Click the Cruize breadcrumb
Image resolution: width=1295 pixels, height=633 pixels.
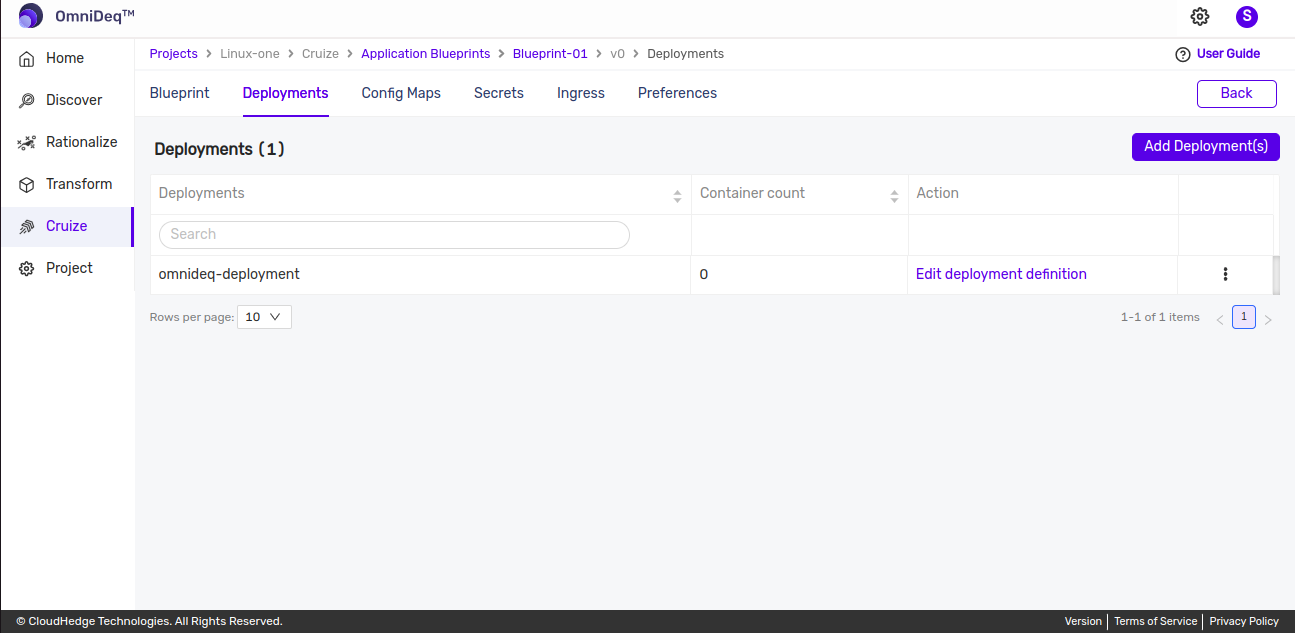320,54
